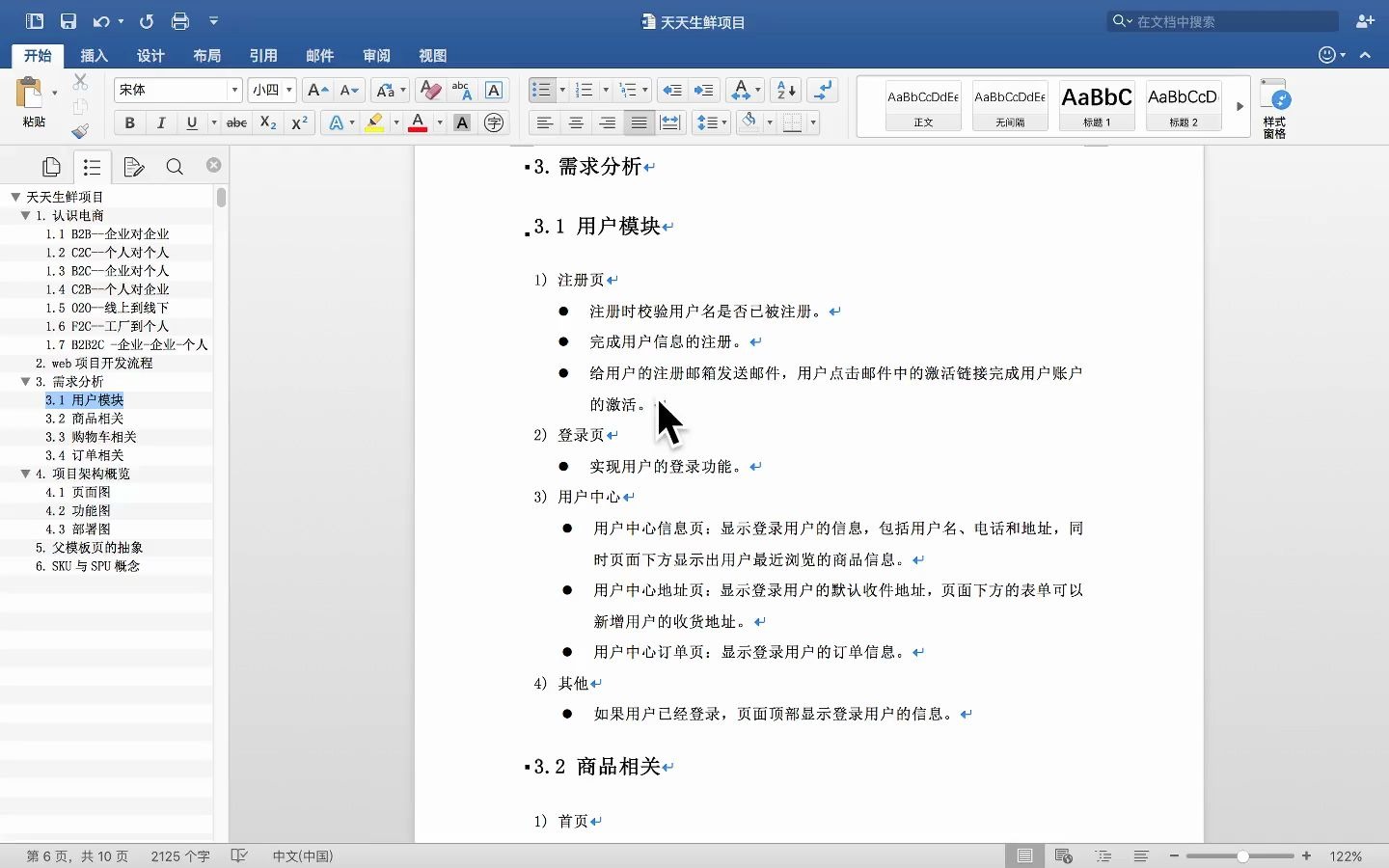Viewport: 1389px width, 868px height.
Task: Center align text
Action: point(576,122)
